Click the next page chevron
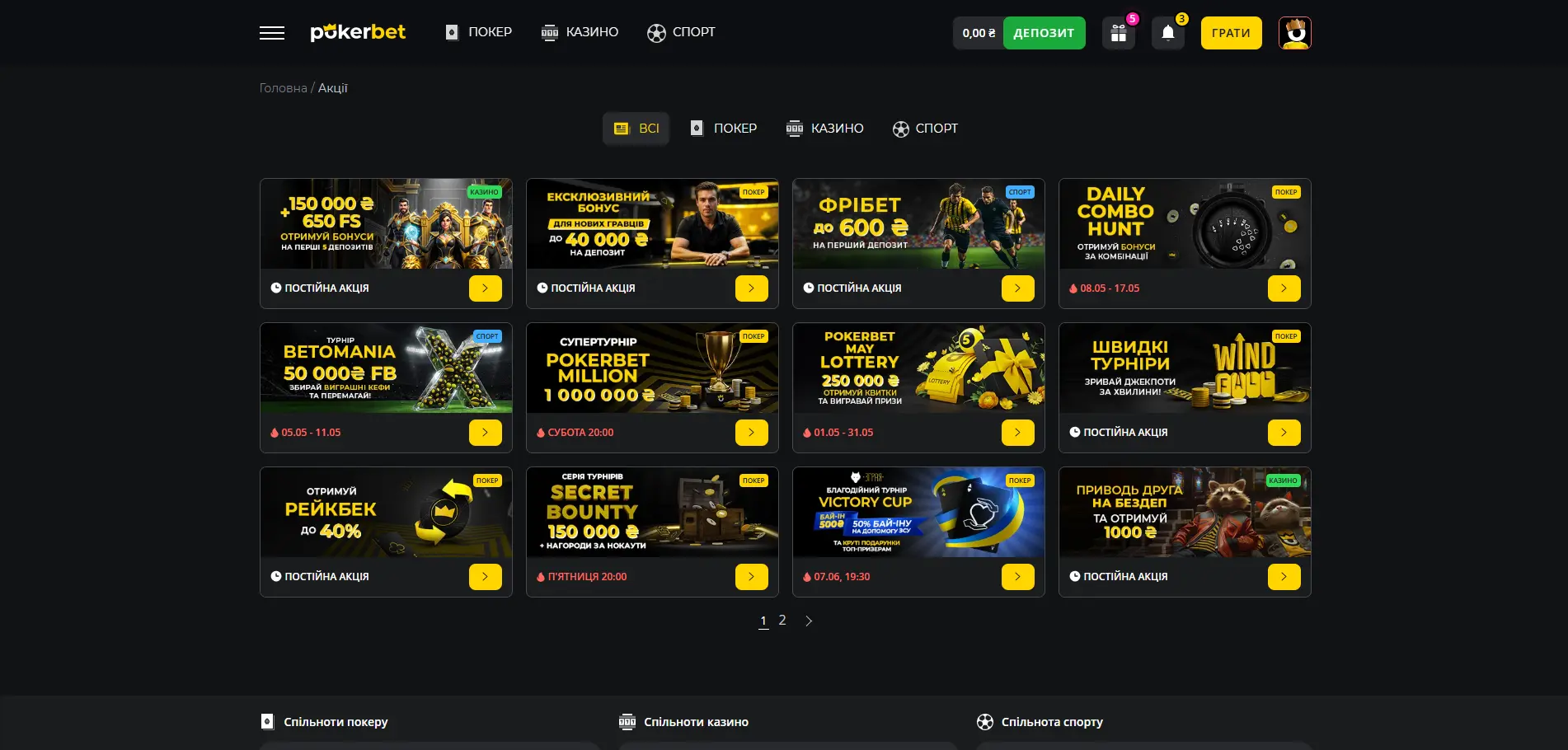Screen dimensions: 1568x750 coord(809,621)
